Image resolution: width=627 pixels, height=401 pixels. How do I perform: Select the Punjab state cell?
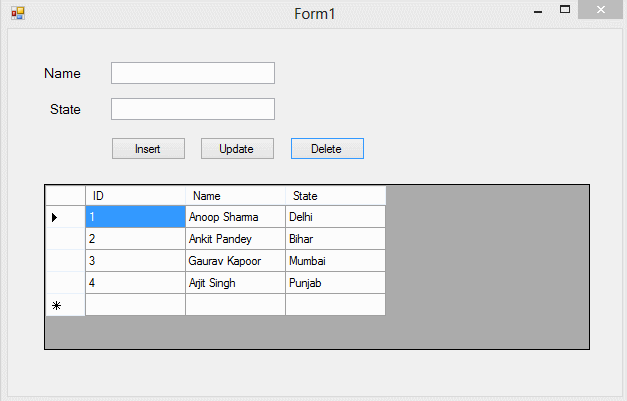pyautogui.click(x=335, y=283)
